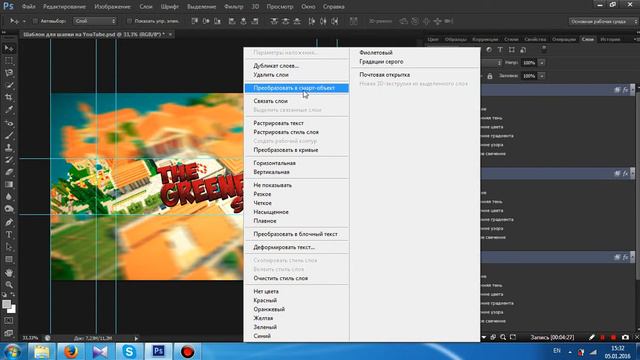The height and width of the screenshot is (360, 640).
Task: Filter layers by type (T) icon
Action: [x=500, y=50]
